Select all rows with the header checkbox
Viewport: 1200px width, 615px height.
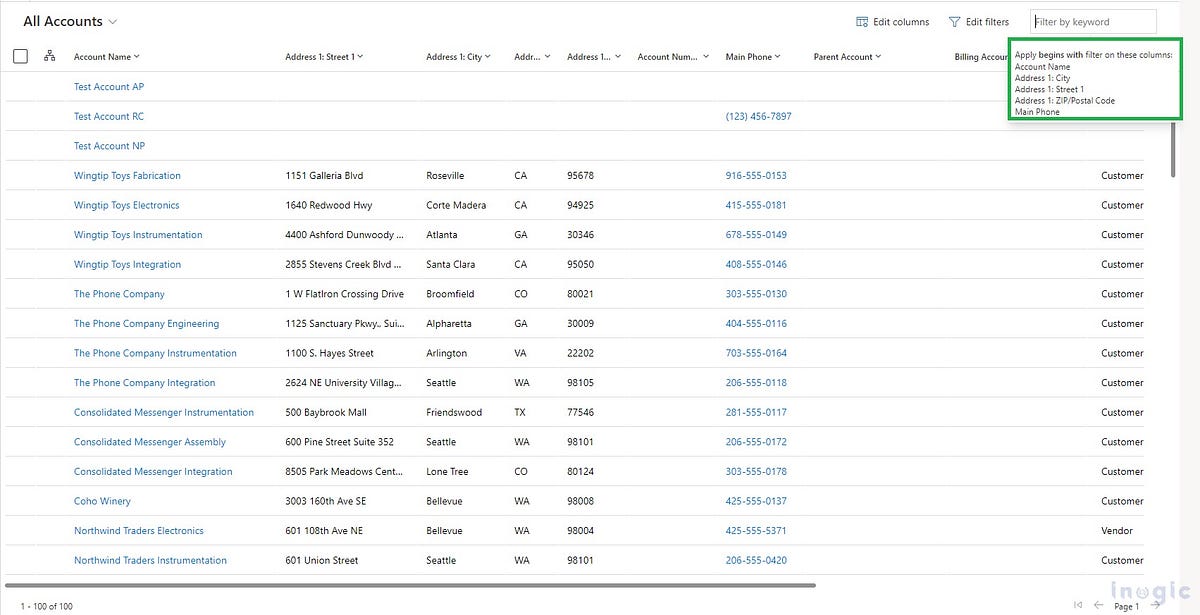click(20, 56)
